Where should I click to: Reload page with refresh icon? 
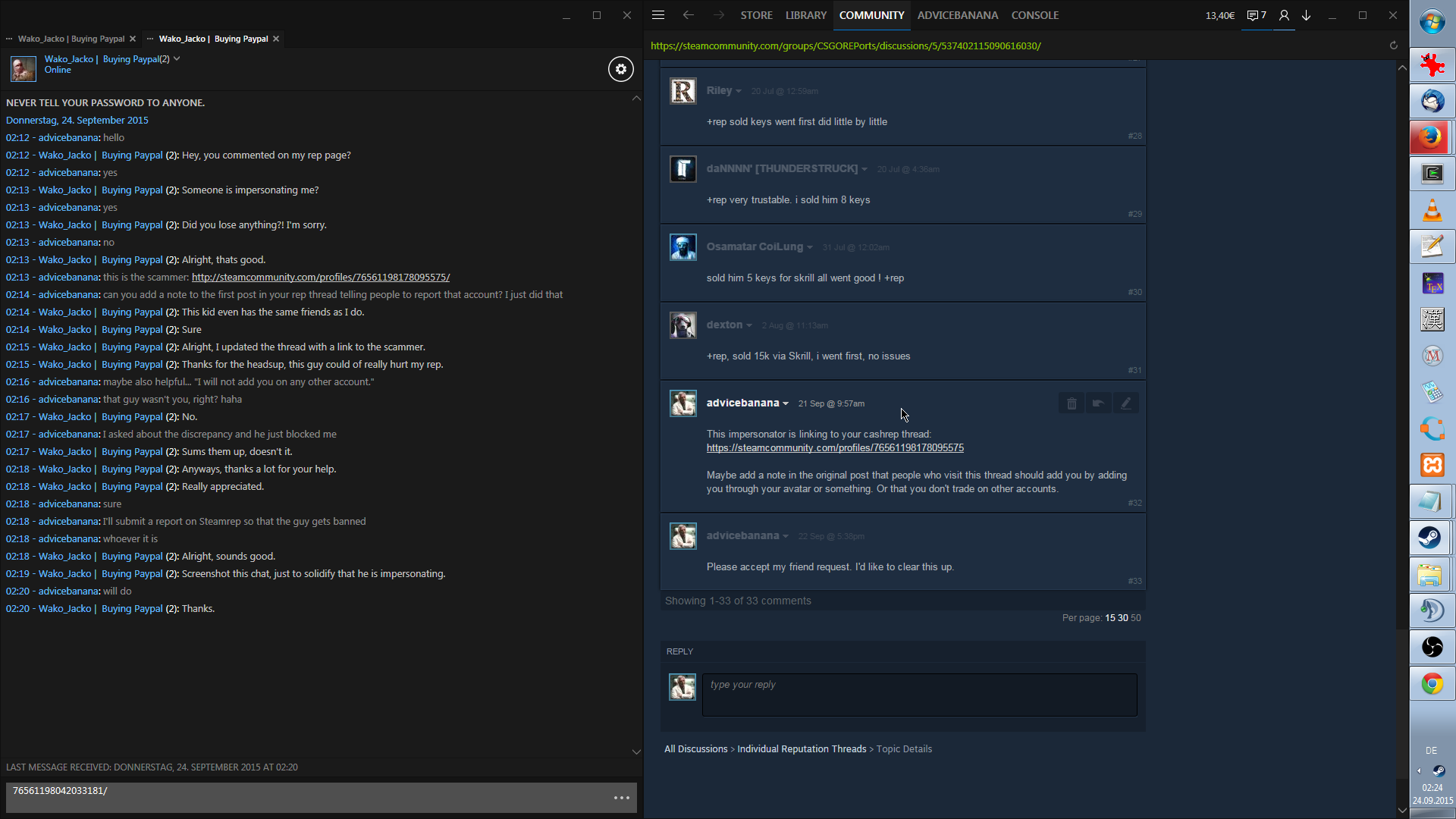1393,45
